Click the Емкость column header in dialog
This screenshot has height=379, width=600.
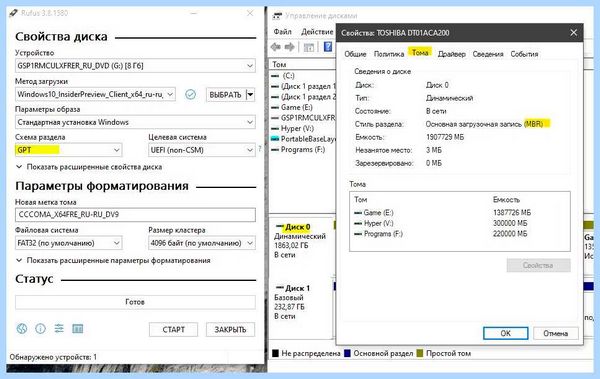coord(506,199)
